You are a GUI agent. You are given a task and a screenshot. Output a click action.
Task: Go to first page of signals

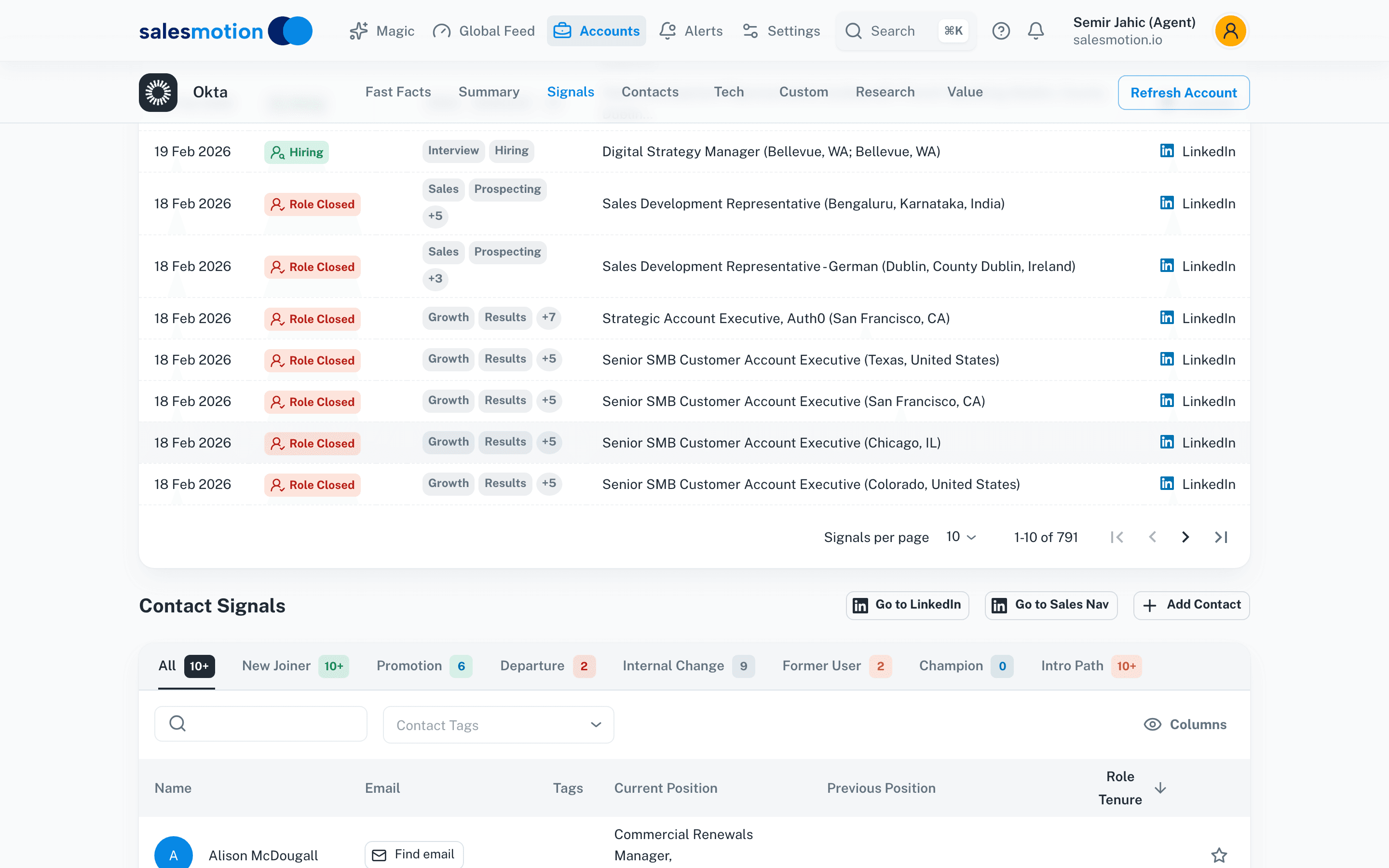(x=1117, y=537)
